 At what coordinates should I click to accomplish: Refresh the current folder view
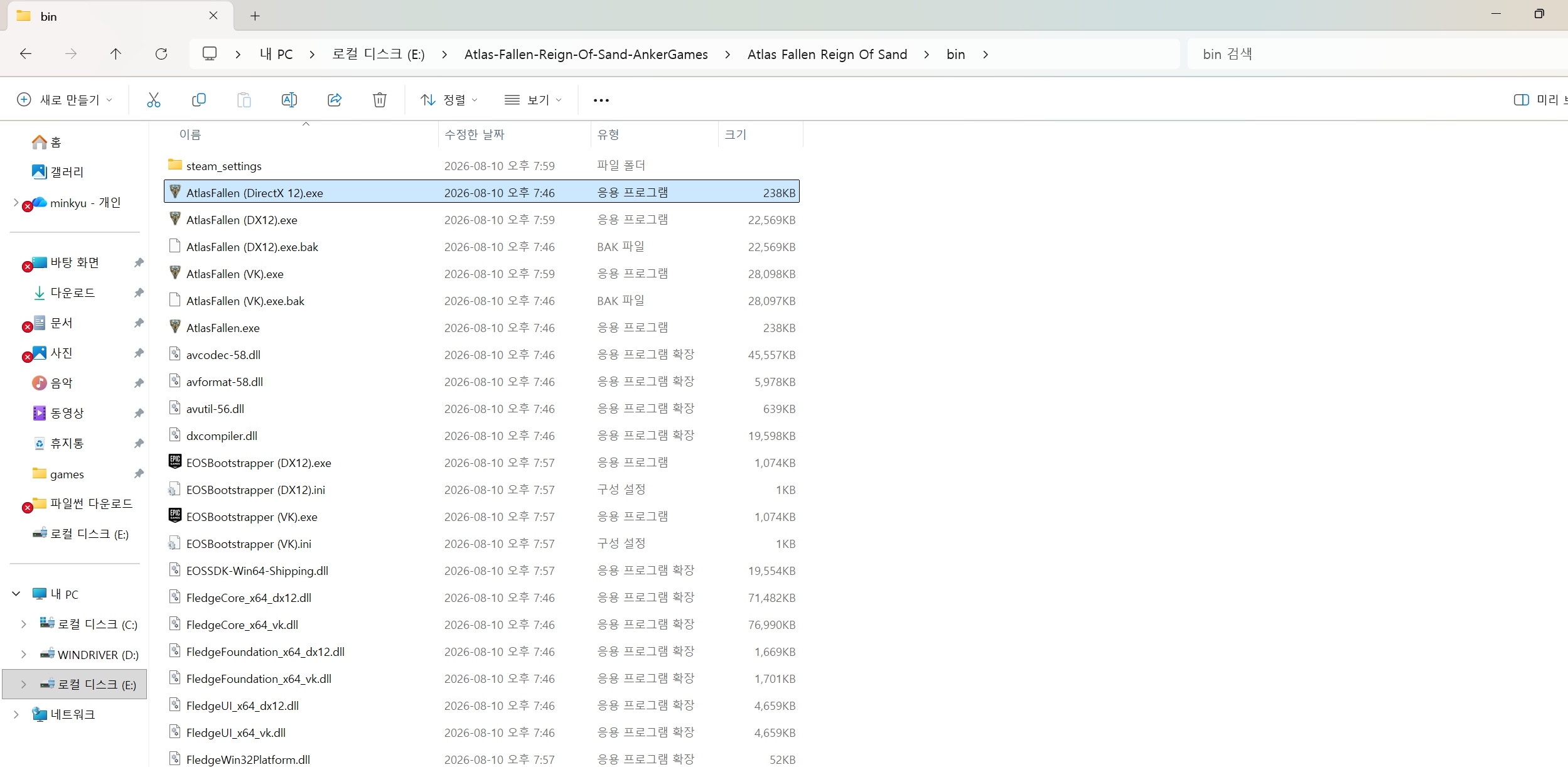(x=161, y=54)
